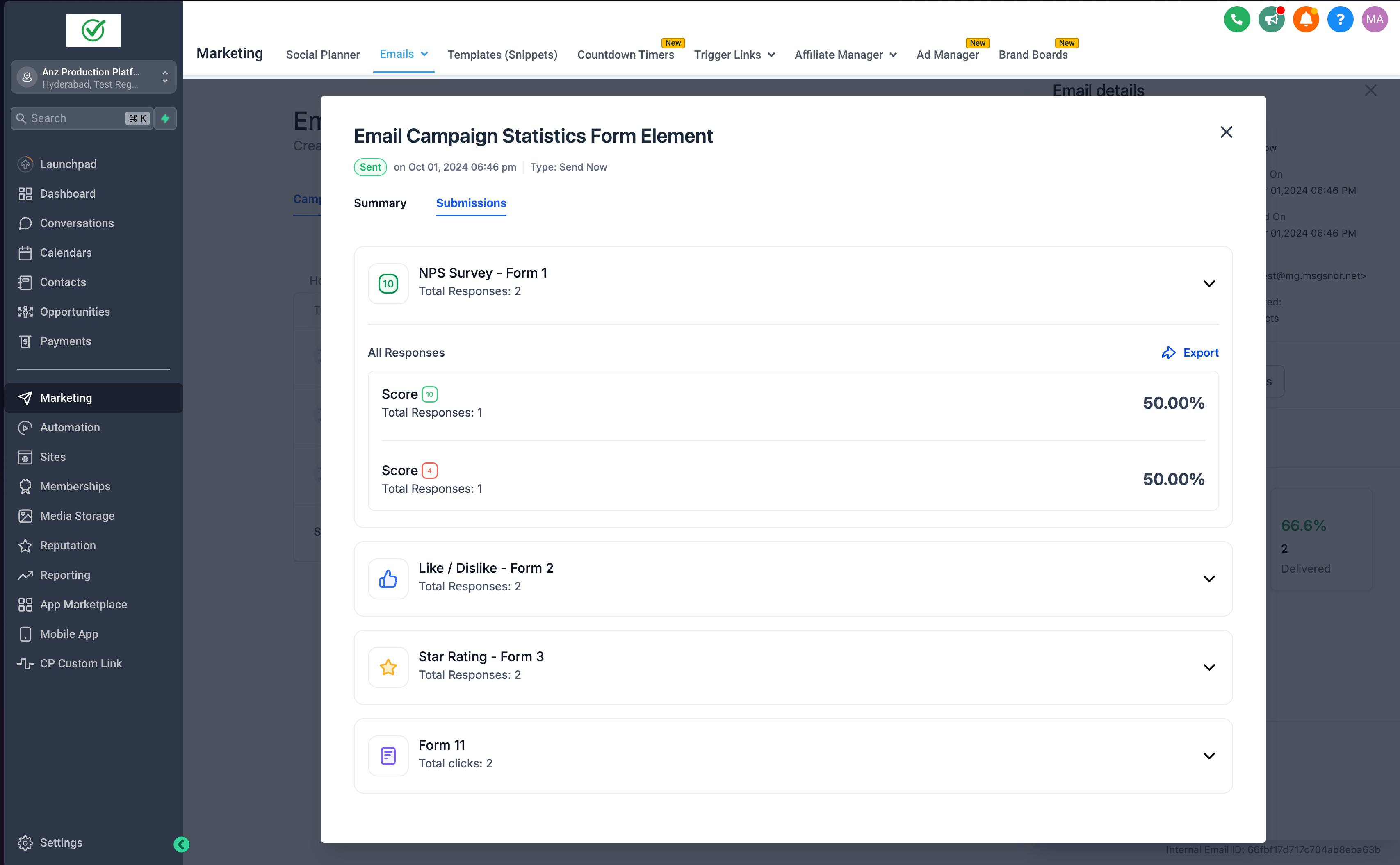The width and height of the screenshot is (1400, 865).
Task: Click the sidebar collapse arrow icon
Action: [x=181, y=844]
